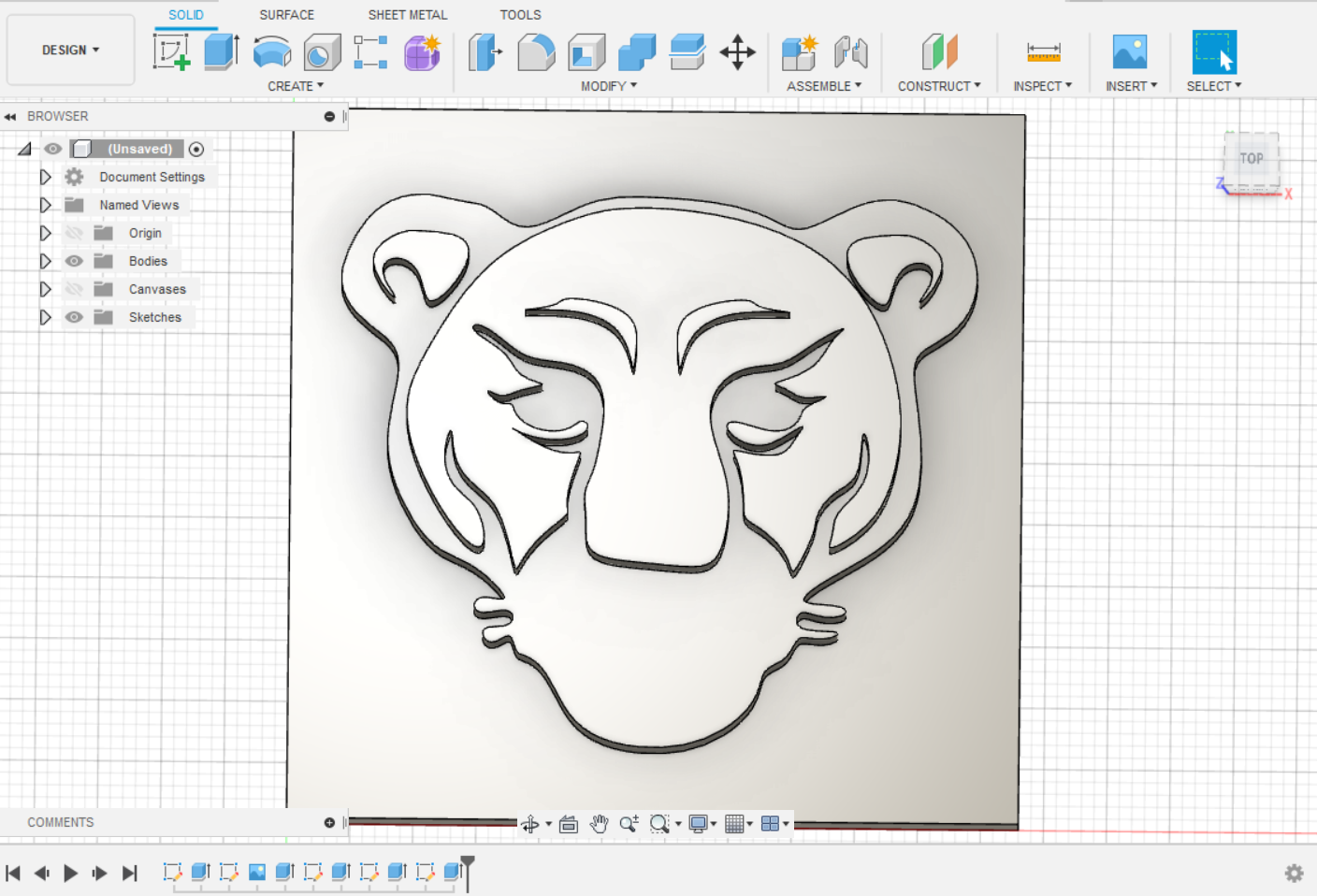Switch to the SHEET METAL tab
The image size is (1317, 896).
[408, 15]
